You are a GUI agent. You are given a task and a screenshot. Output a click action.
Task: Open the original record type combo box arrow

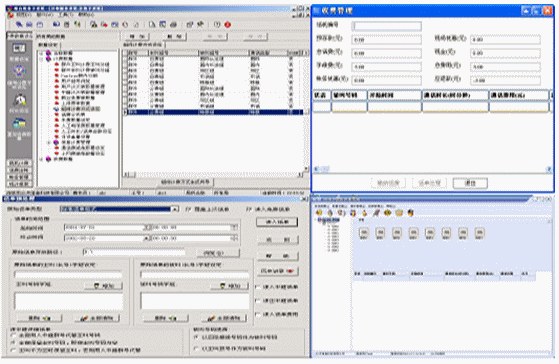tap(175, 209)
